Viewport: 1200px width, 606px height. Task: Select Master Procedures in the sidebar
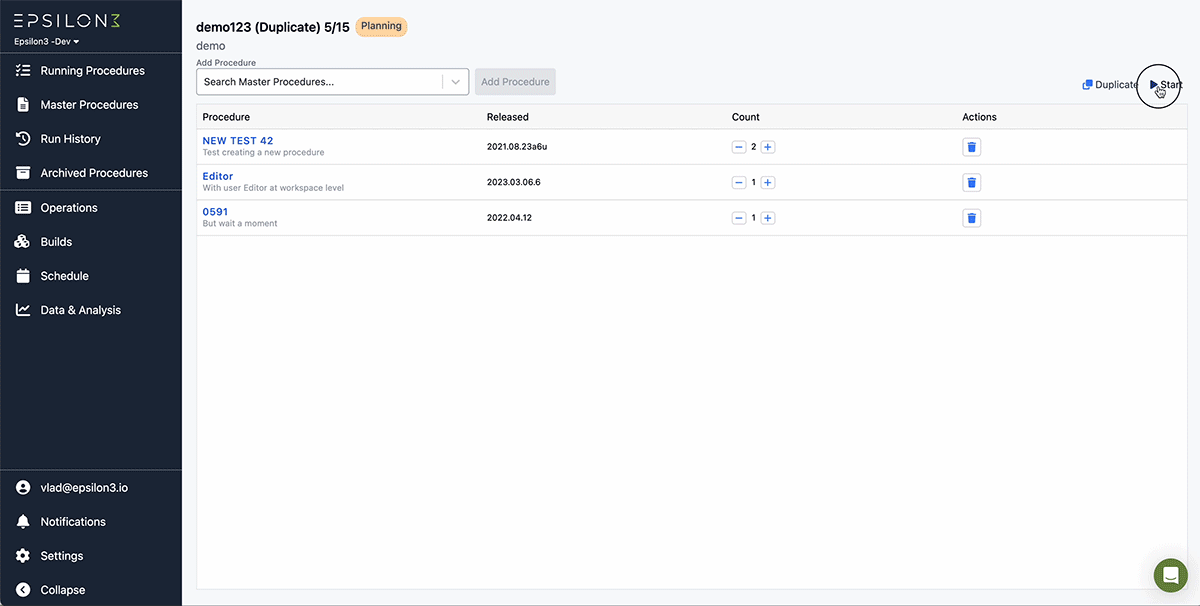(90, 104)
